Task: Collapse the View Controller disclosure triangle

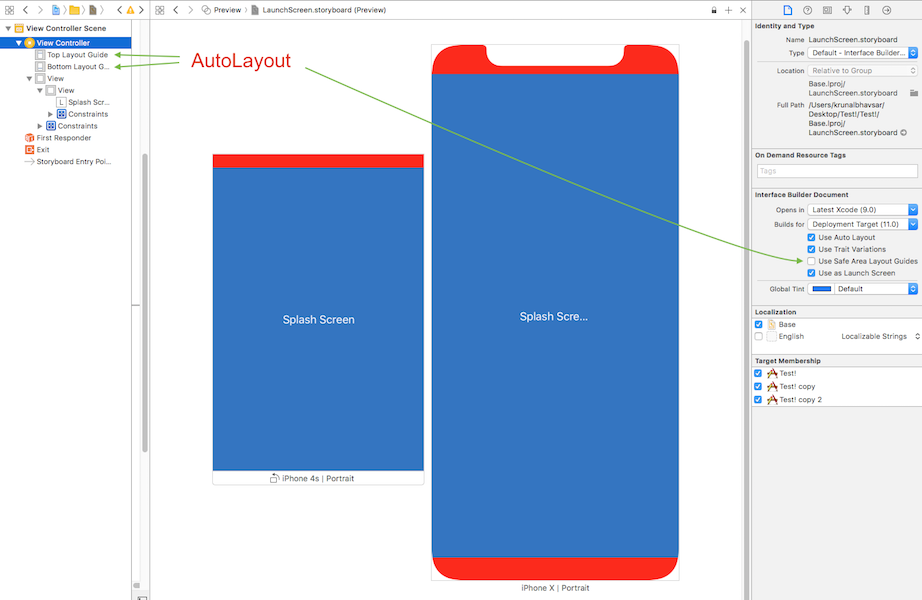Action: pos(19,43)
